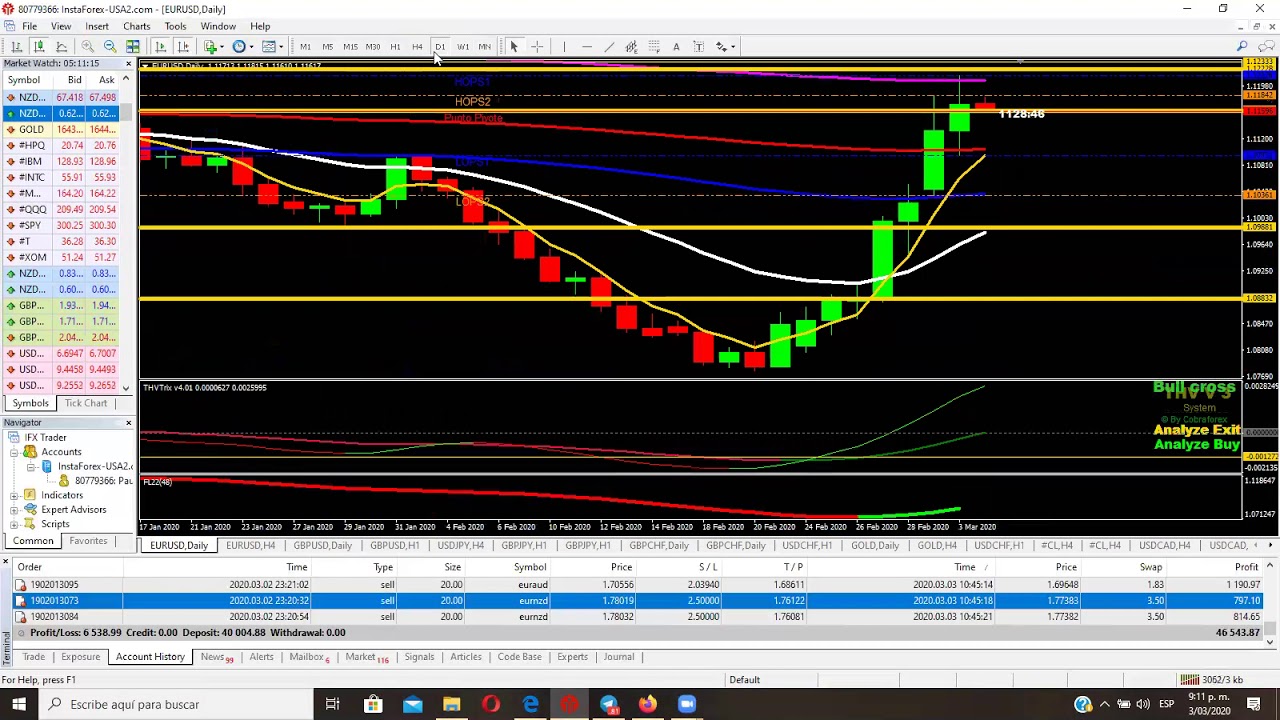Switch to Tick Chart tab

pyautogui.click(x=86, y=403)
